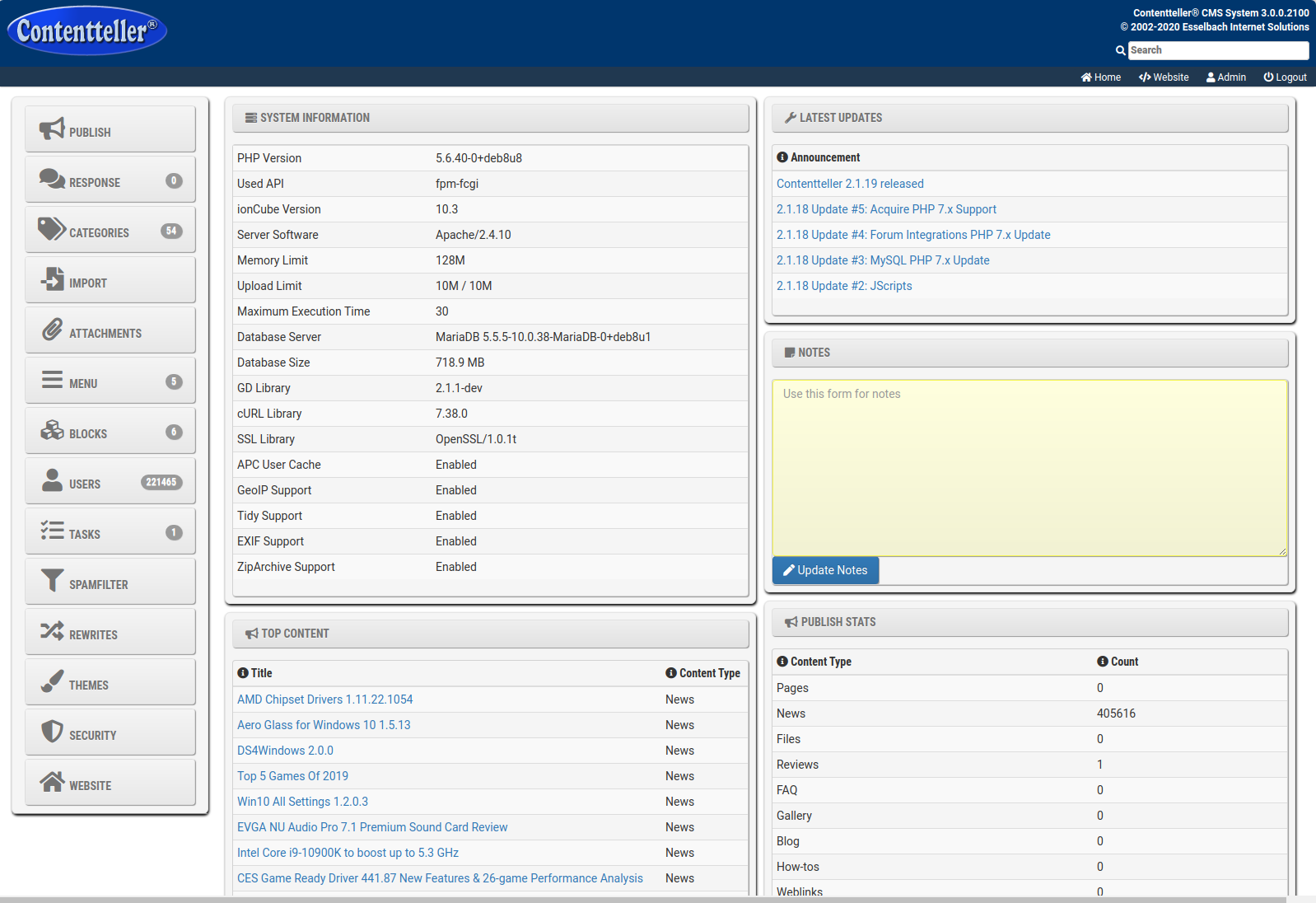Screen dimensions: 1316x903
Task: Open 'Contentteller 2.1.19 released' announcement
Action: (849, 184)
